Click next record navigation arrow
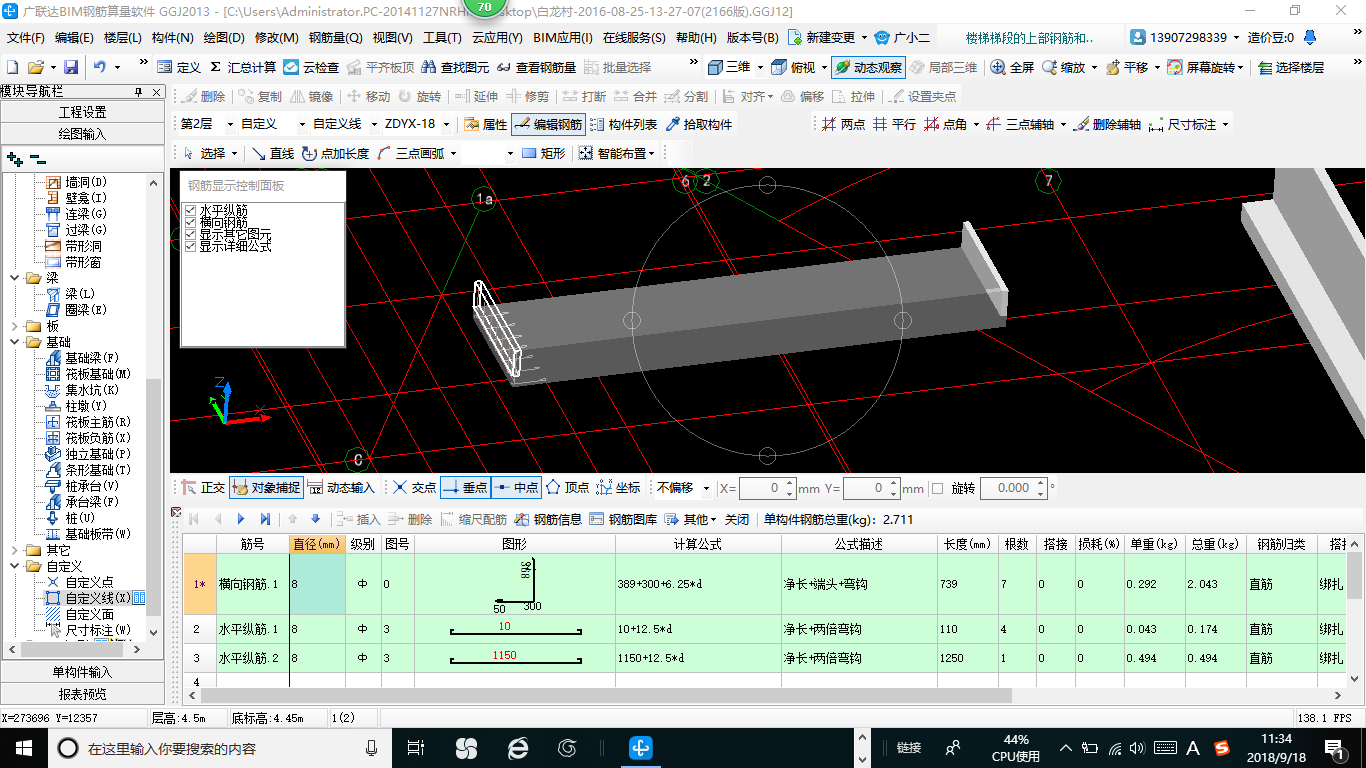 [241, 519]
